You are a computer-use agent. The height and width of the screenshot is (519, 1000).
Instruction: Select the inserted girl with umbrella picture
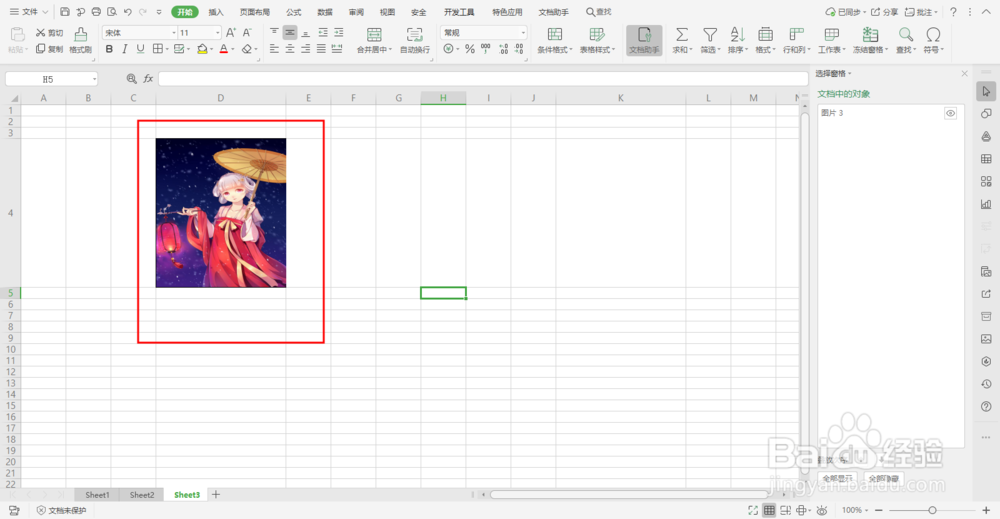click(221, 213)
